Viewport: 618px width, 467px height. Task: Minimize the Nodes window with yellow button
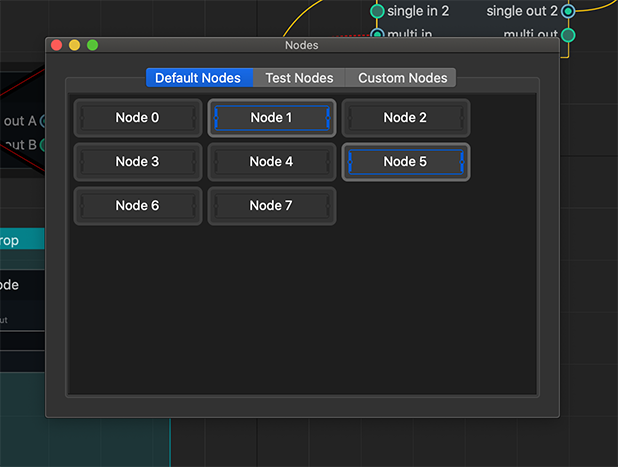(x=75, y=45)
